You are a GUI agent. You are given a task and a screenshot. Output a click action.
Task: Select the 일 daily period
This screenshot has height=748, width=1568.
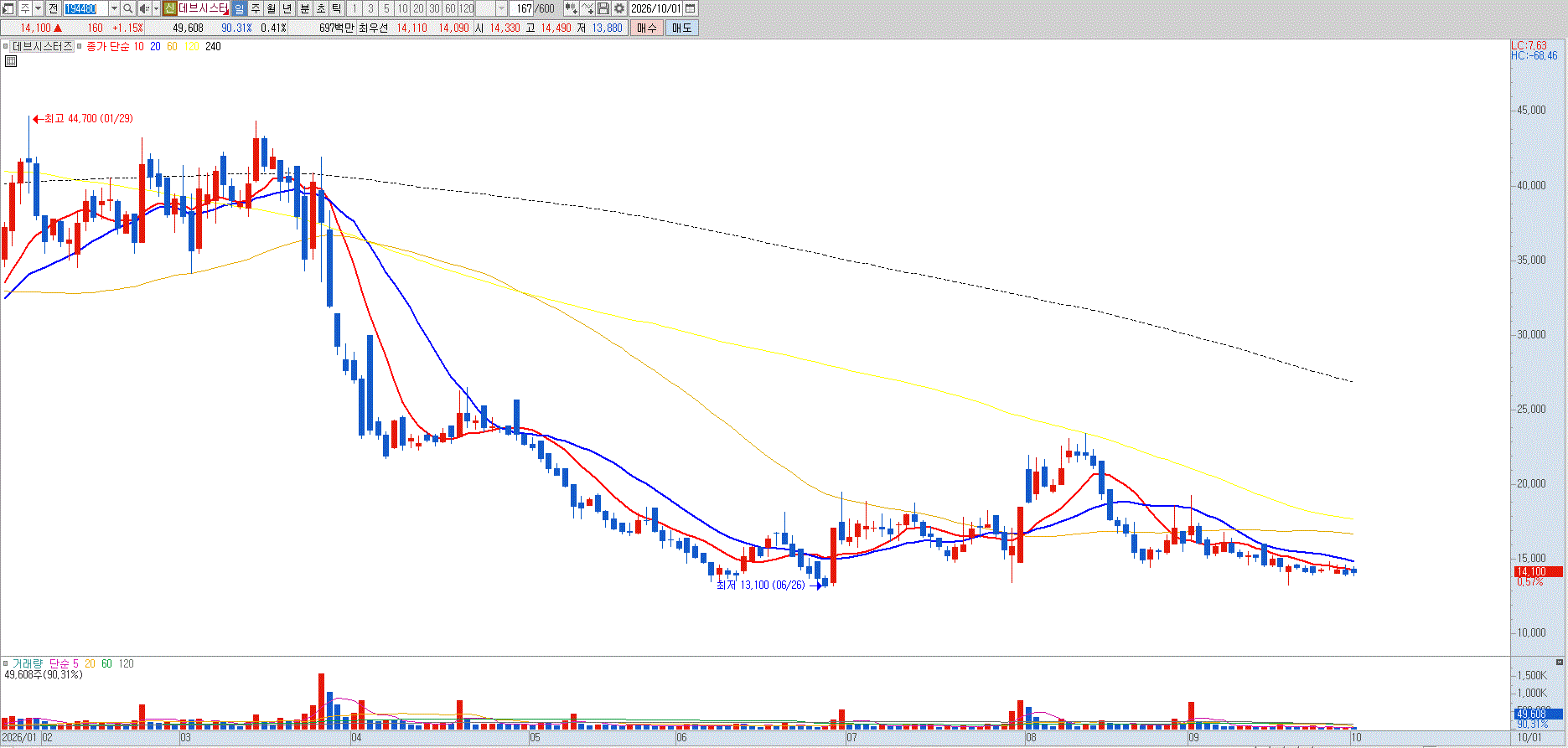240,8
